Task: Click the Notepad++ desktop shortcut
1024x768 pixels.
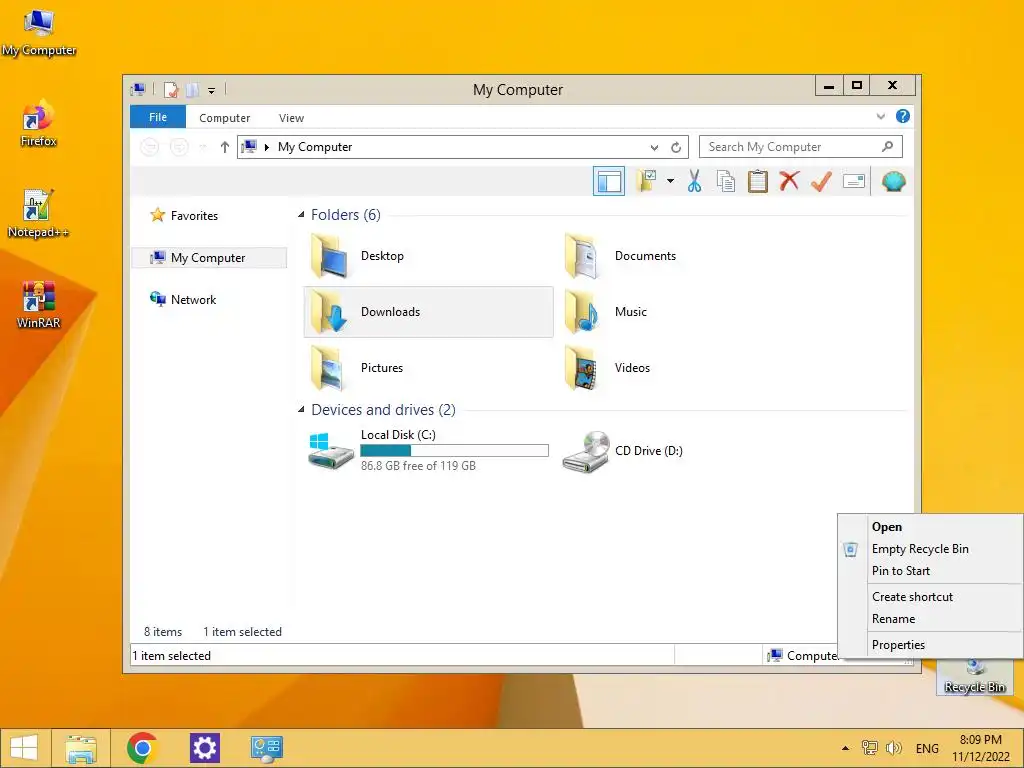Action: [38, 214]
